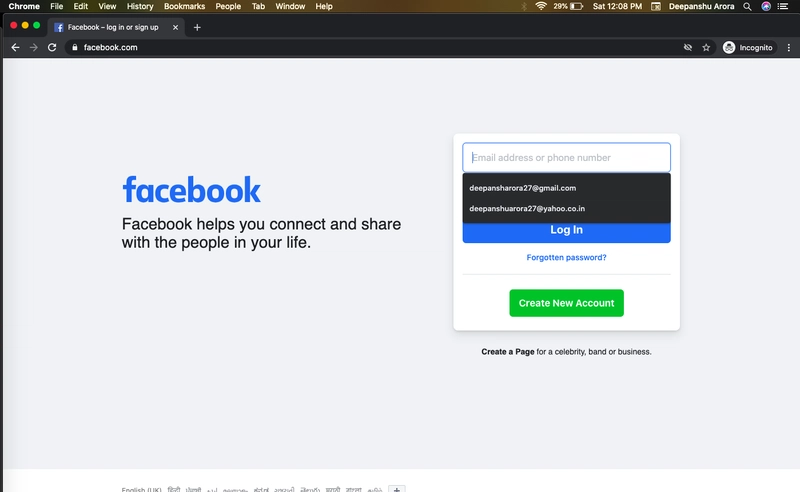Open the History menu
Viewport: 800px width, 492px height.
point(140,6)
